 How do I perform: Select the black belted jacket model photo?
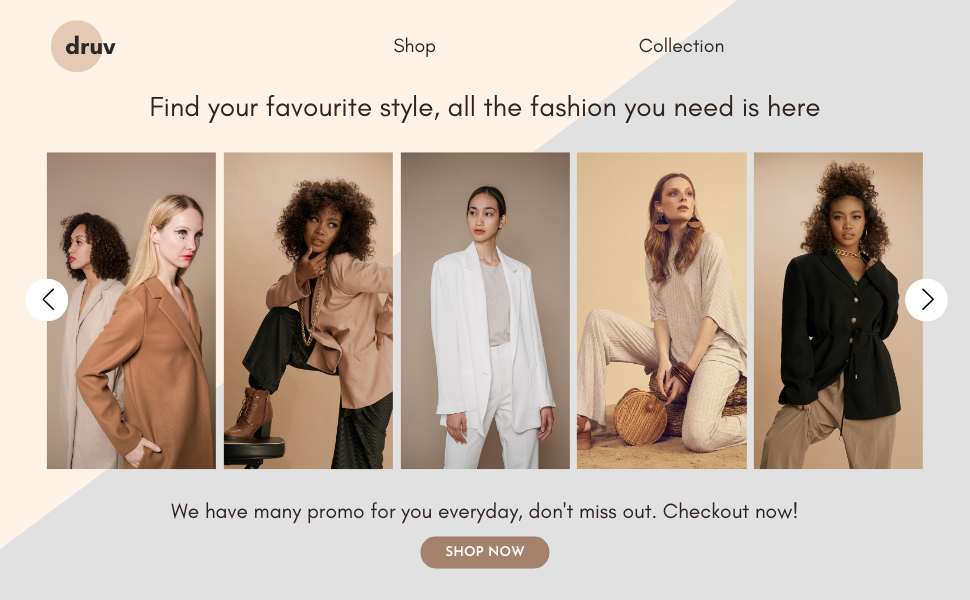838,311
